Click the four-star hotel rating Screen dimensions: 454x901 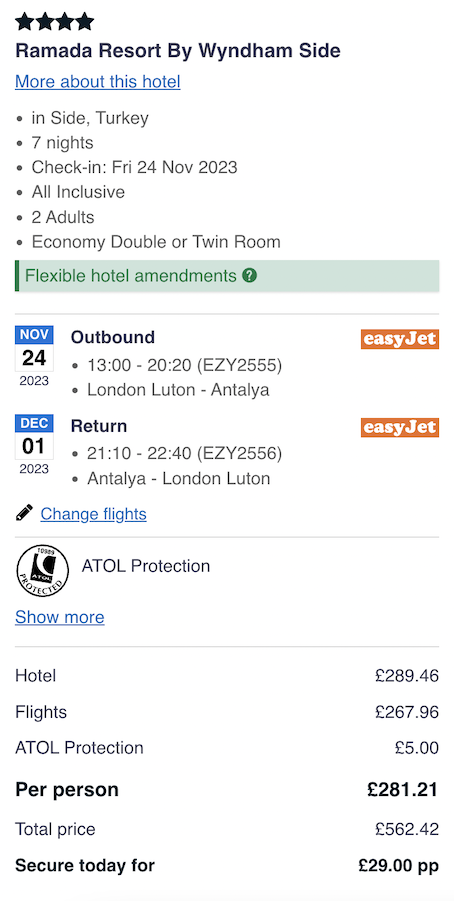point(55,22)
